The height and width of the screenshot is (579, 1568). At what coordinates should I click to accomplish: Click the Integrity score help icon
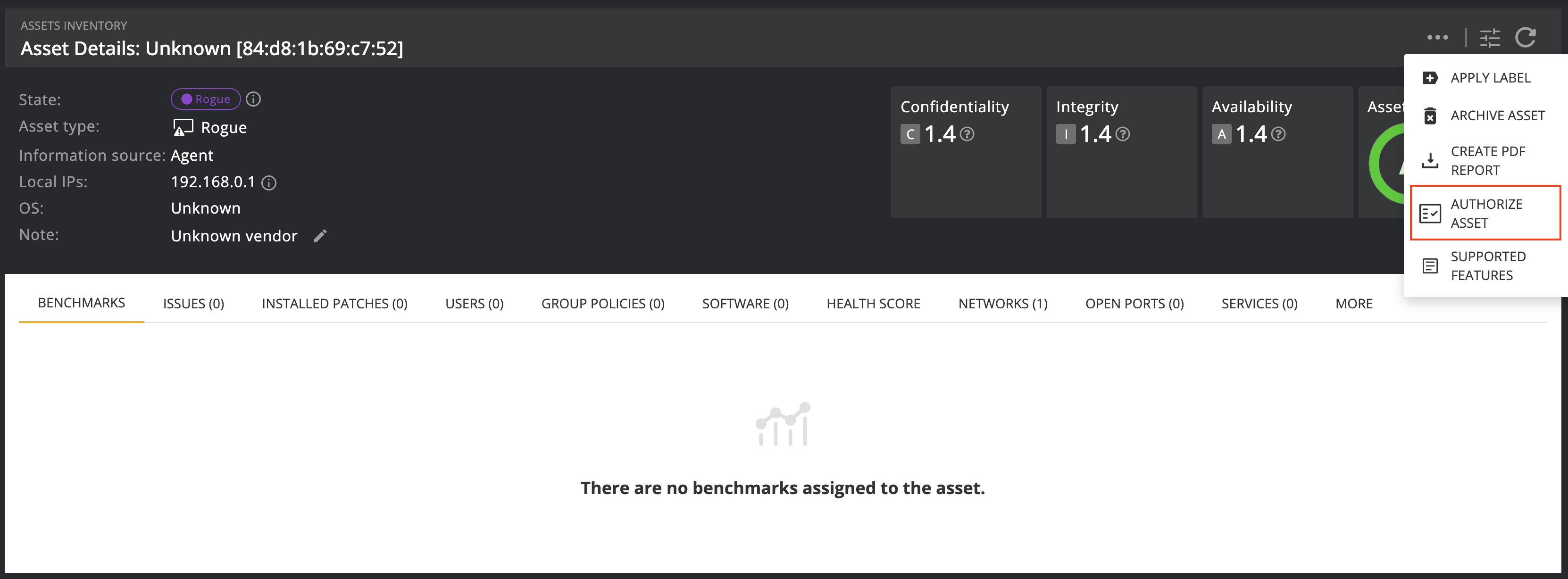1123,134
